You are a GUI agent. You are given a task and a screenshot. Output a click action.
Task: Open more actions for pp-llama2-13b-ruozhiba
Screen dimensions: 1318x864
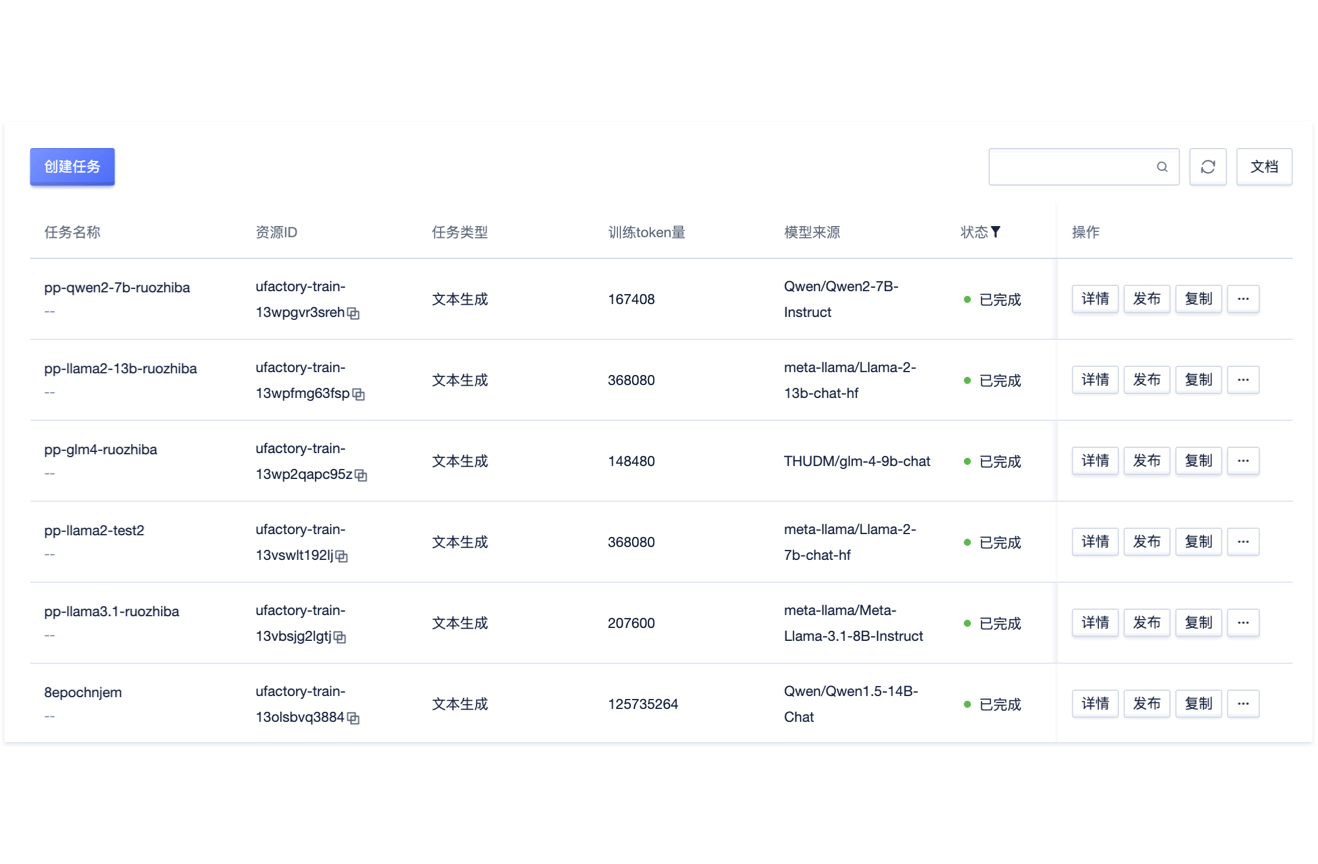pyautogui.click(x=1243, y=380)
